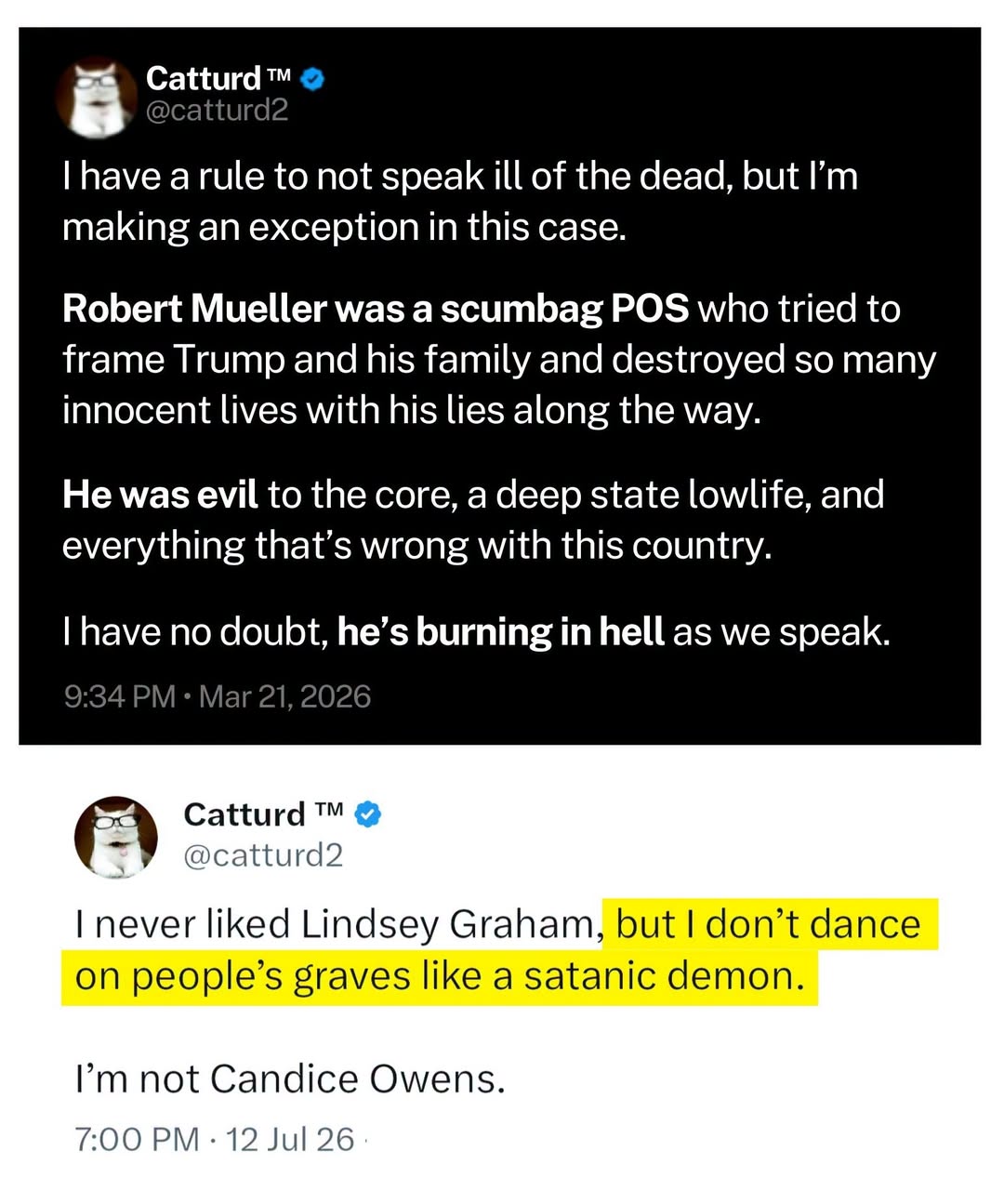Click the 7:00 PM 12 Jul 26 timestamp
The image size is (1004, 1204).
pyautogui.click(x=215, y=1138)
